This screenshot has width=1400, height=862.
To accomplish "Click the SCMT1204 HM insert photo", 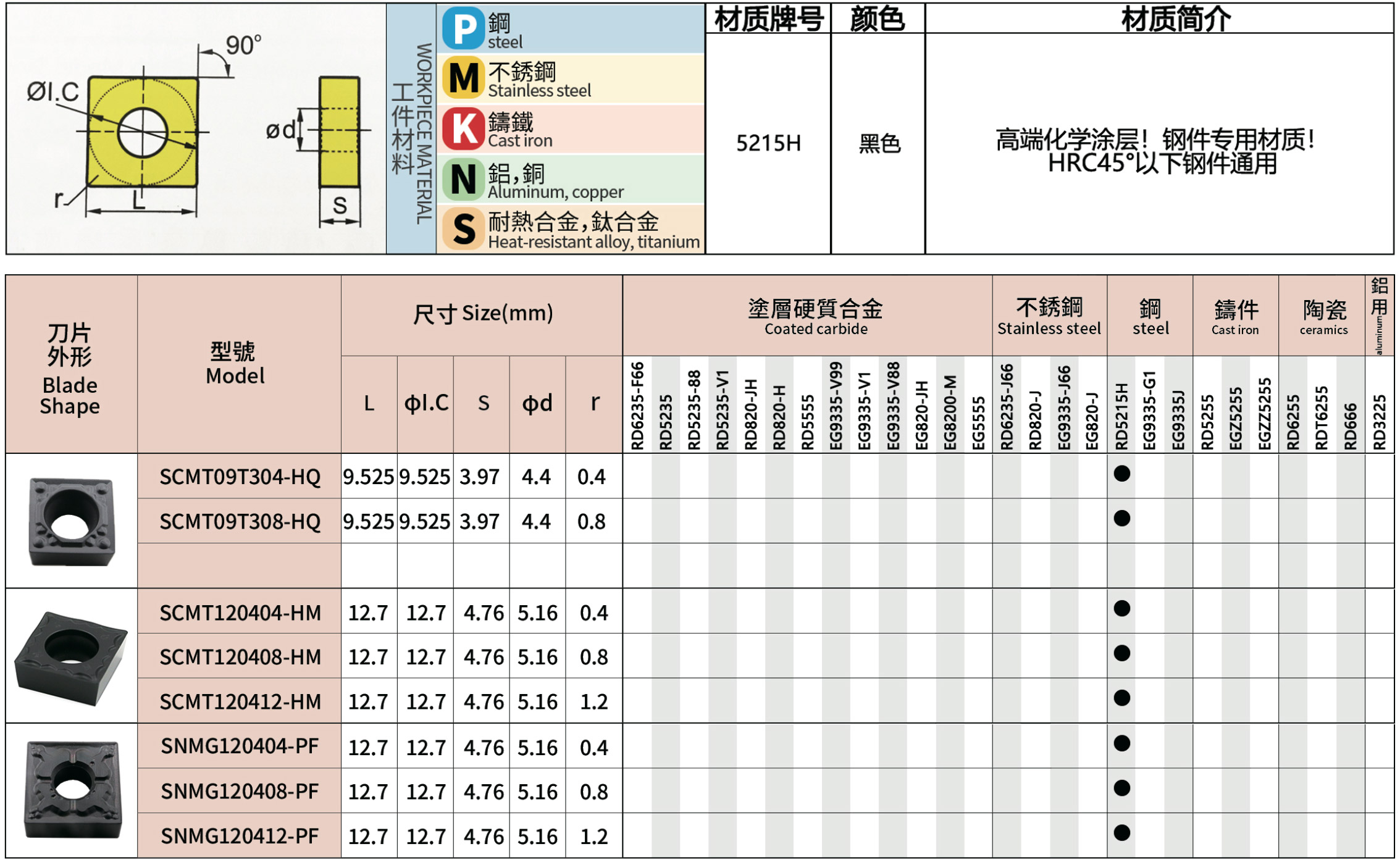I will [71, 656].
